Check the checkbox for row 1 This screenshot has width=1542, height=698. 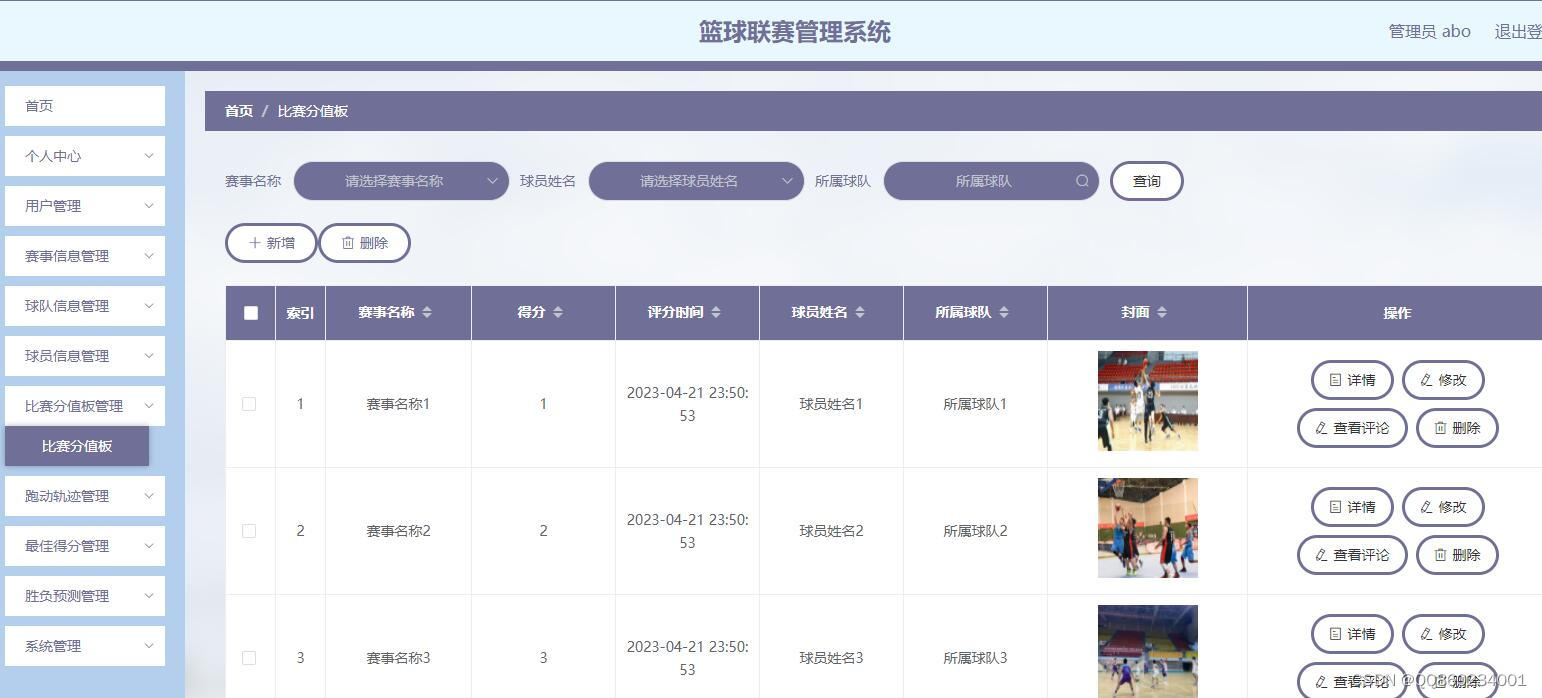(x=249, y=404)
